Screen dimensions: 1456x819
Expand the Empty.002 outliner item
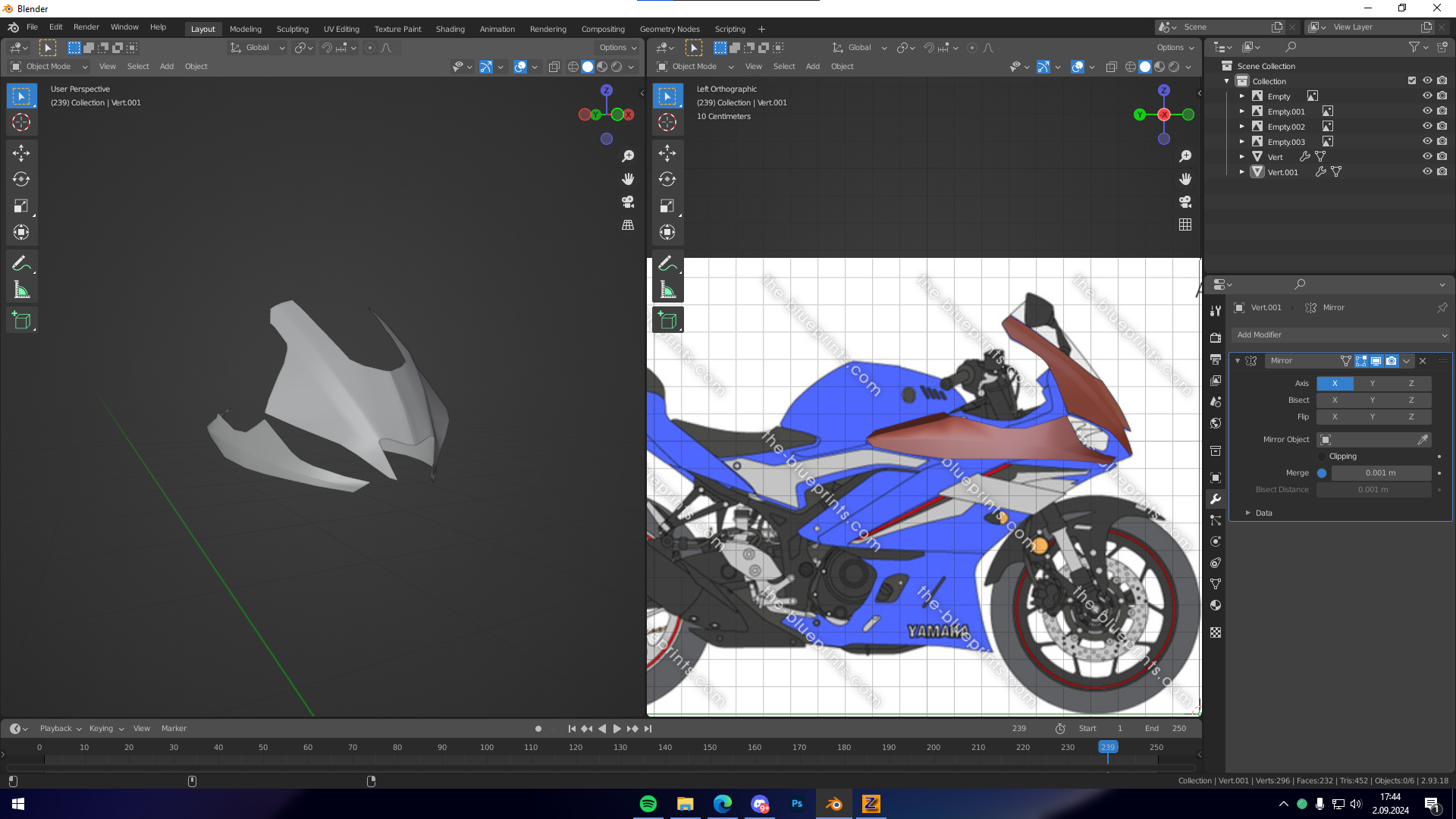[1242, 127]
